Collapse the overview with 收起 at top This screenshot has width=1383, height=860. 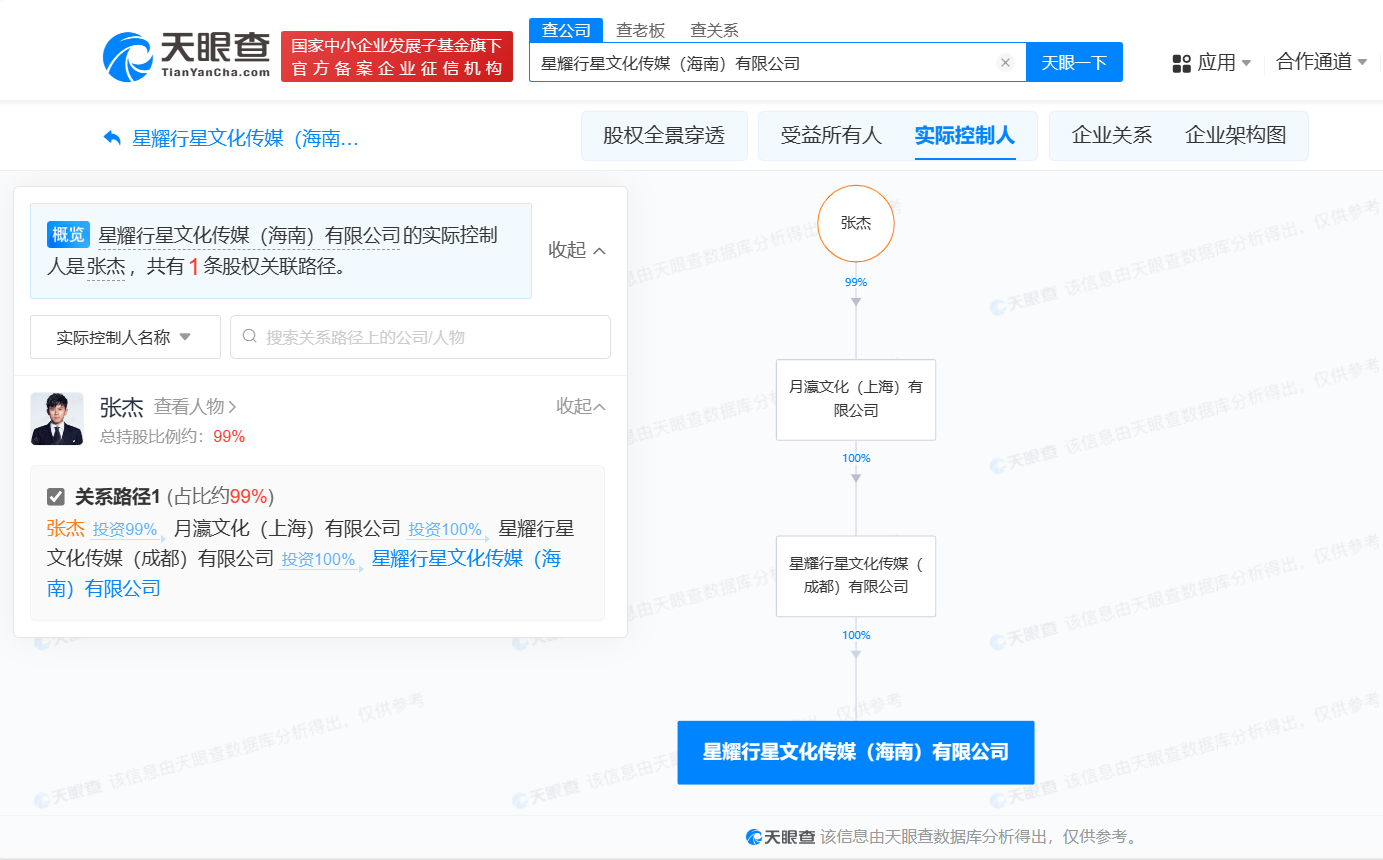[577, 250]
